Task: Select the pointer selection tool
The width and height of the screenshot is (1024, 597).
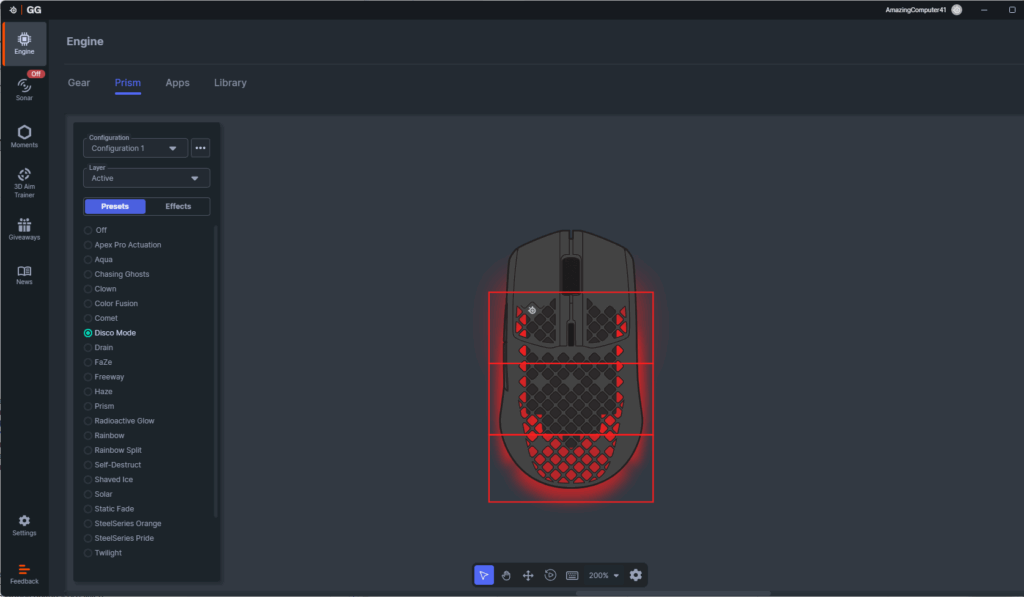Action: click(484, 575)
